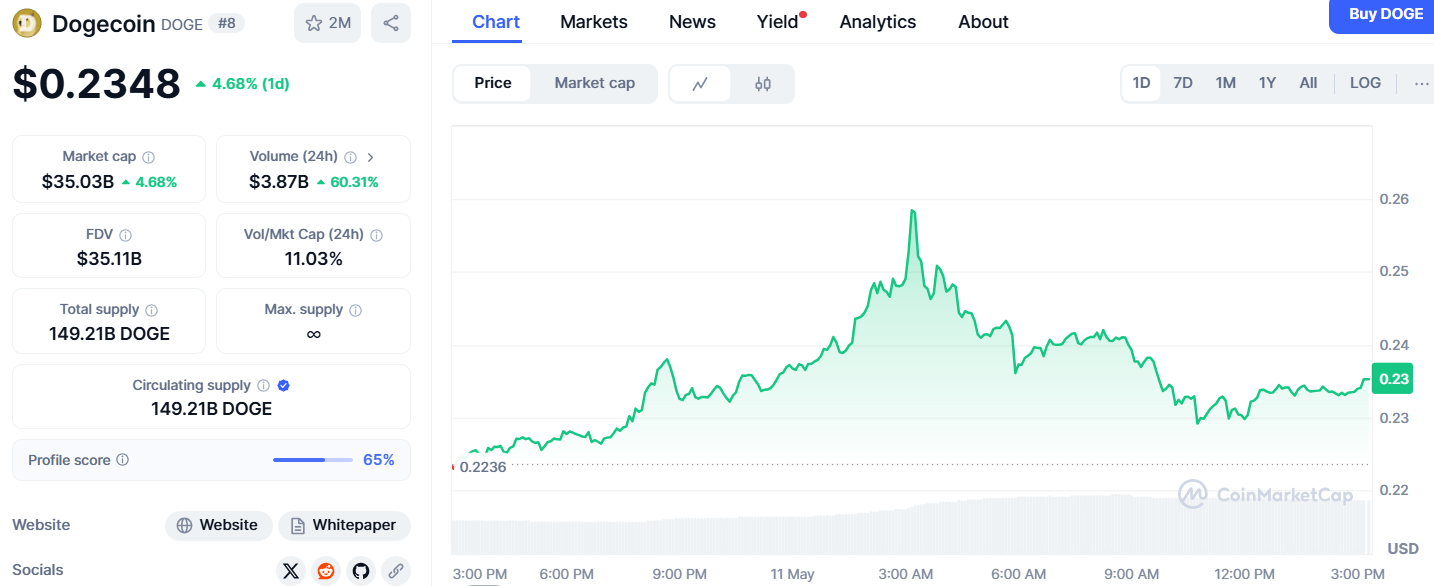Open the info icon next to Market cap label
The height and width of the screenshot is (586, 1434).
pos(148,157)
